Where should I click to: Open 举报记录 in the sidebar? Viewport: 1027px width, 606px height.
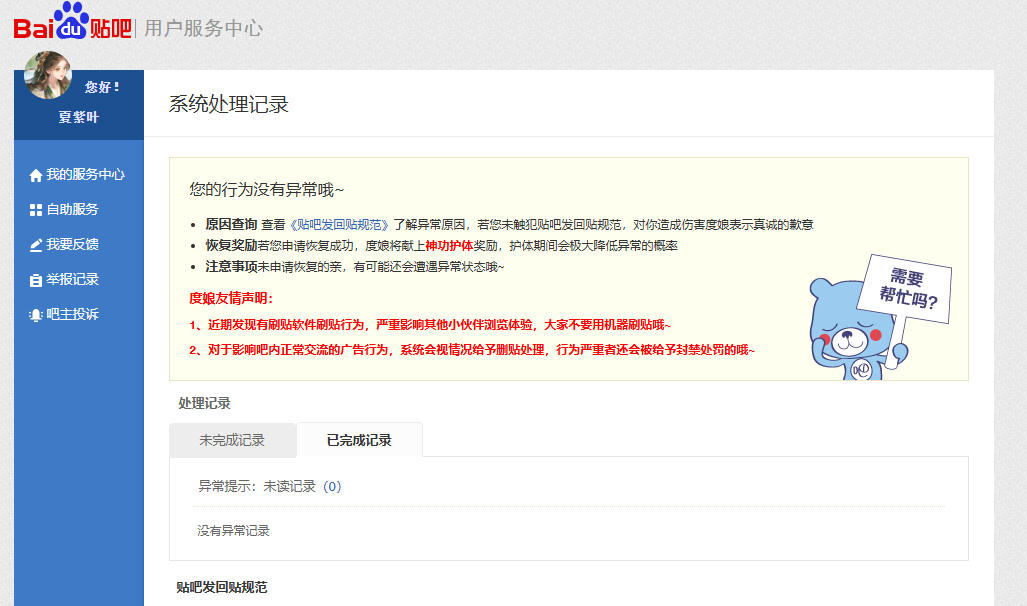pos(72,279)
